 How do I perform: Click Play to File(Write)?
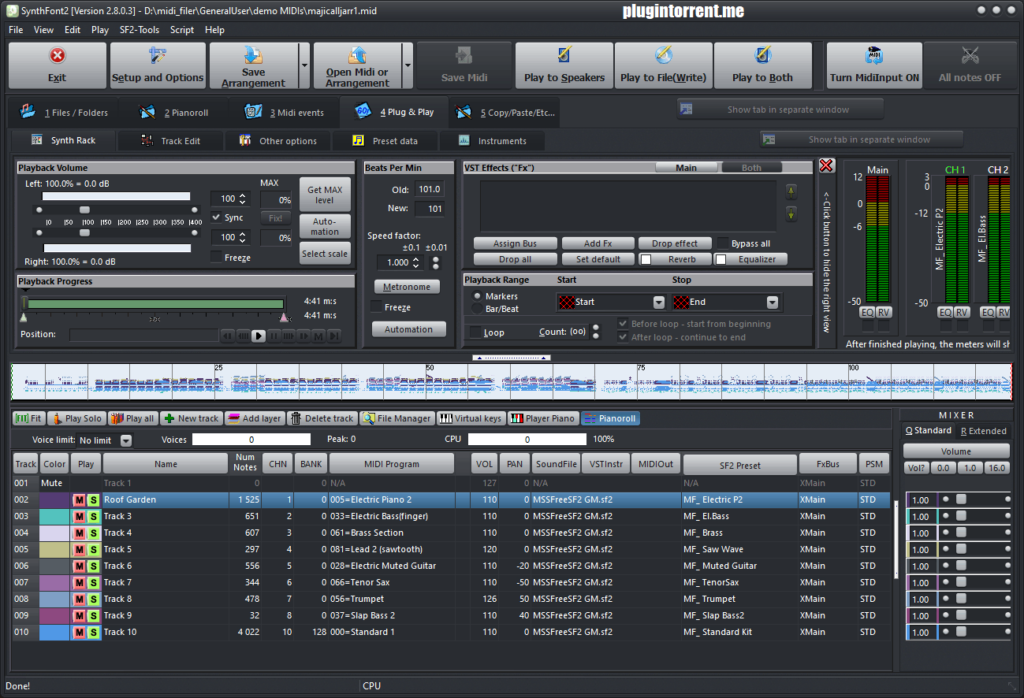coord(664,65)
